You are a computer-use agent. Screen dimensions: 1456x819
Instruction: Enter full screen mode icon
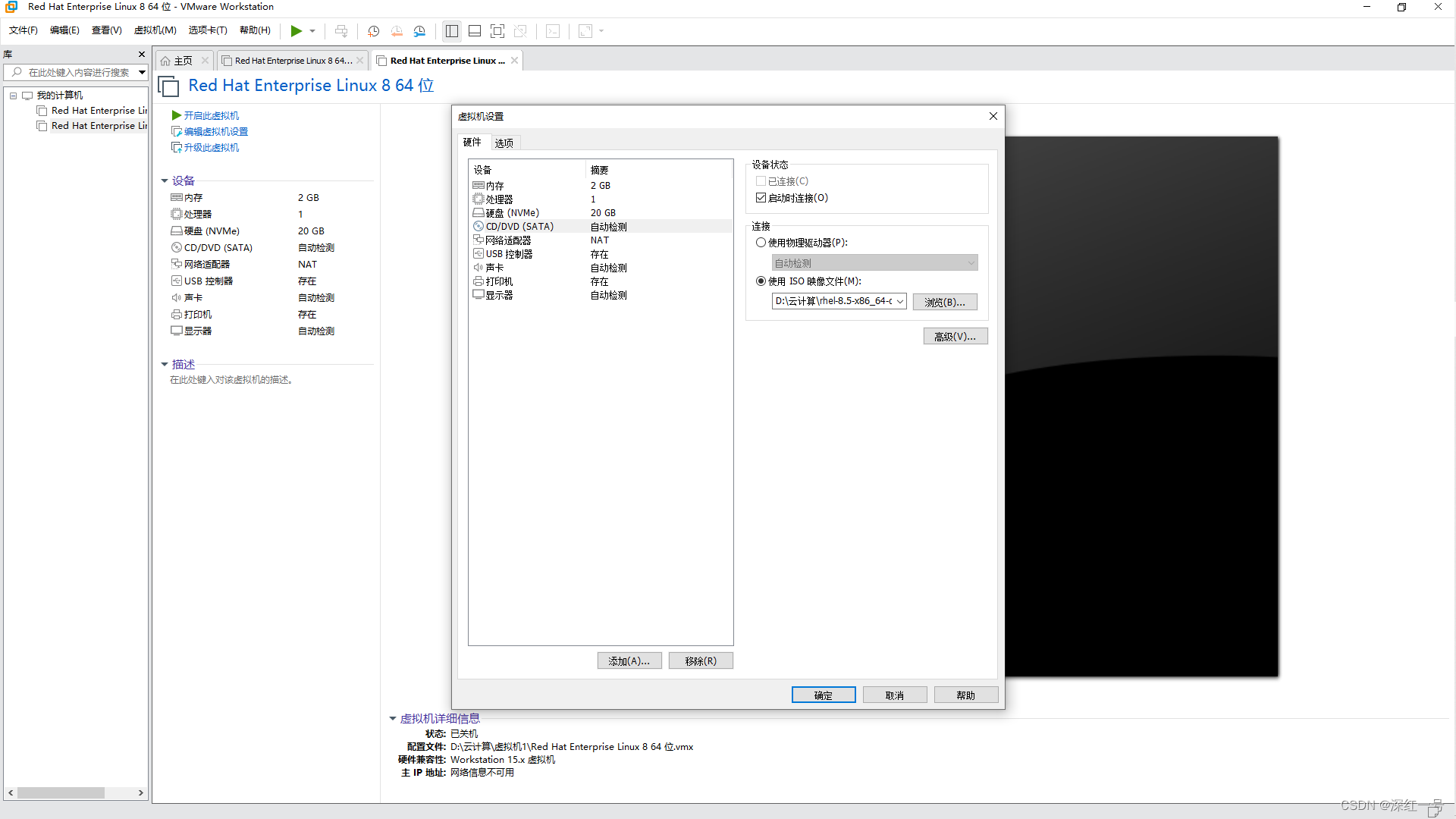(497, 31)
